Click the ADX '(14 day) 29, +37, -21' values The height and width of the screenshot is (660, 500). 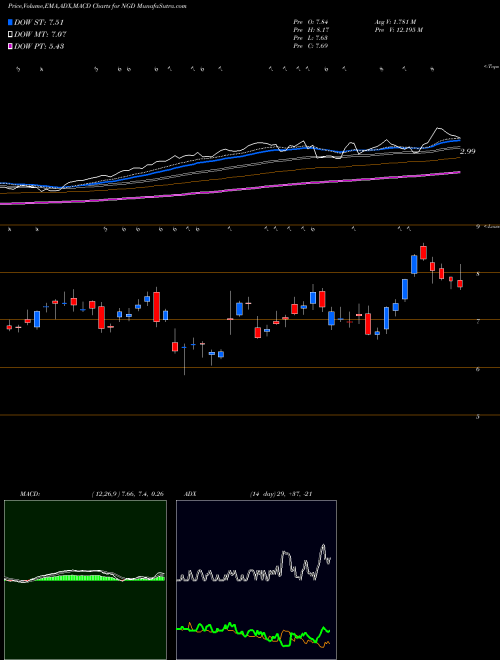click(281, 494)
